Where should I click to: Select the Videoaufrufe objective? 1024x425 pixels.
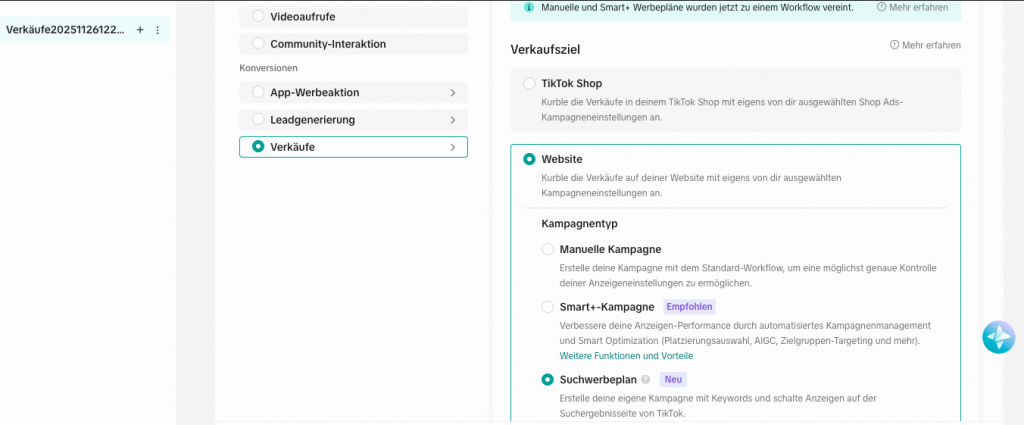tap(259, 16)
